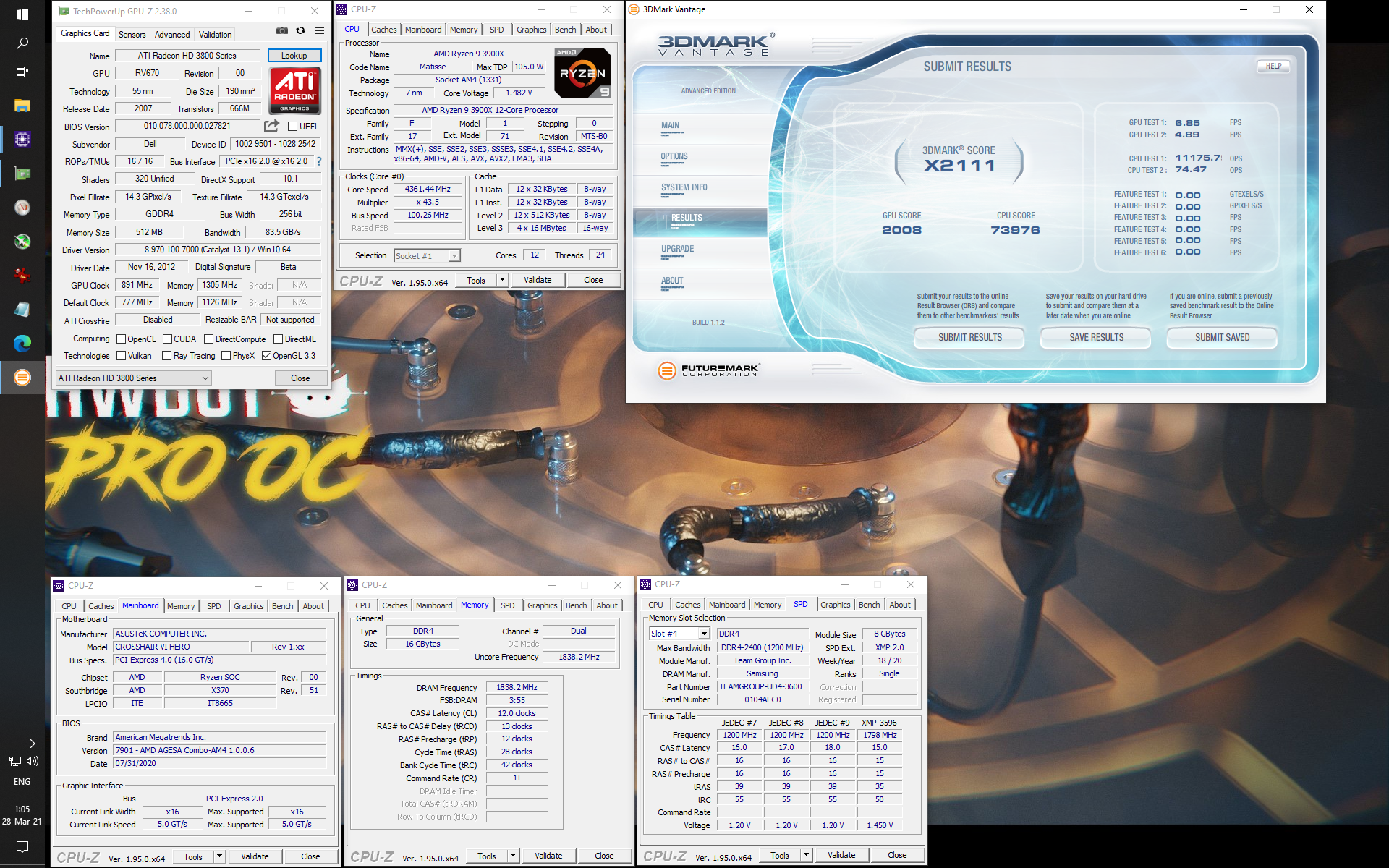1389x868 pixels.
Task: Open File Explorer from the taskbar
Action: click(22, 106)
